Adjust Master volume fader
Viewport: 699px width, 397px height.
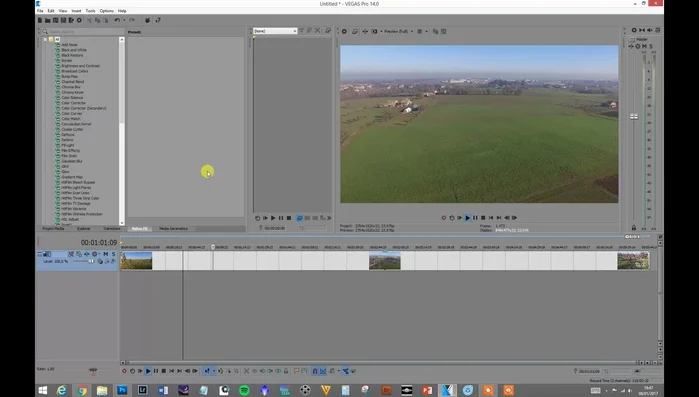[633, 117]
